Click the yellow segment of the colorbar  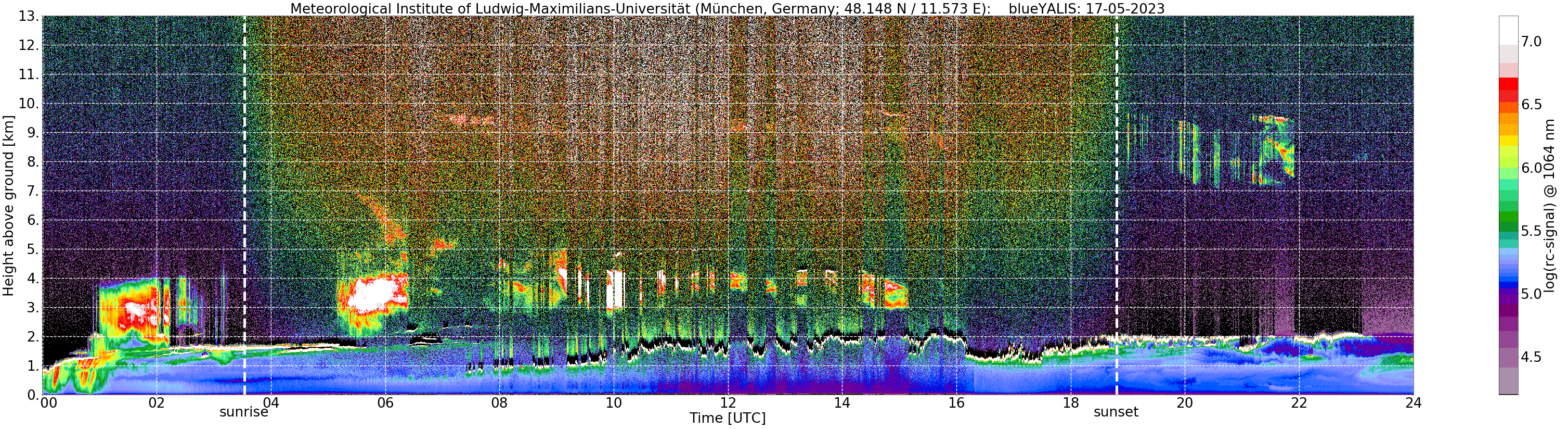point(1508,140)
